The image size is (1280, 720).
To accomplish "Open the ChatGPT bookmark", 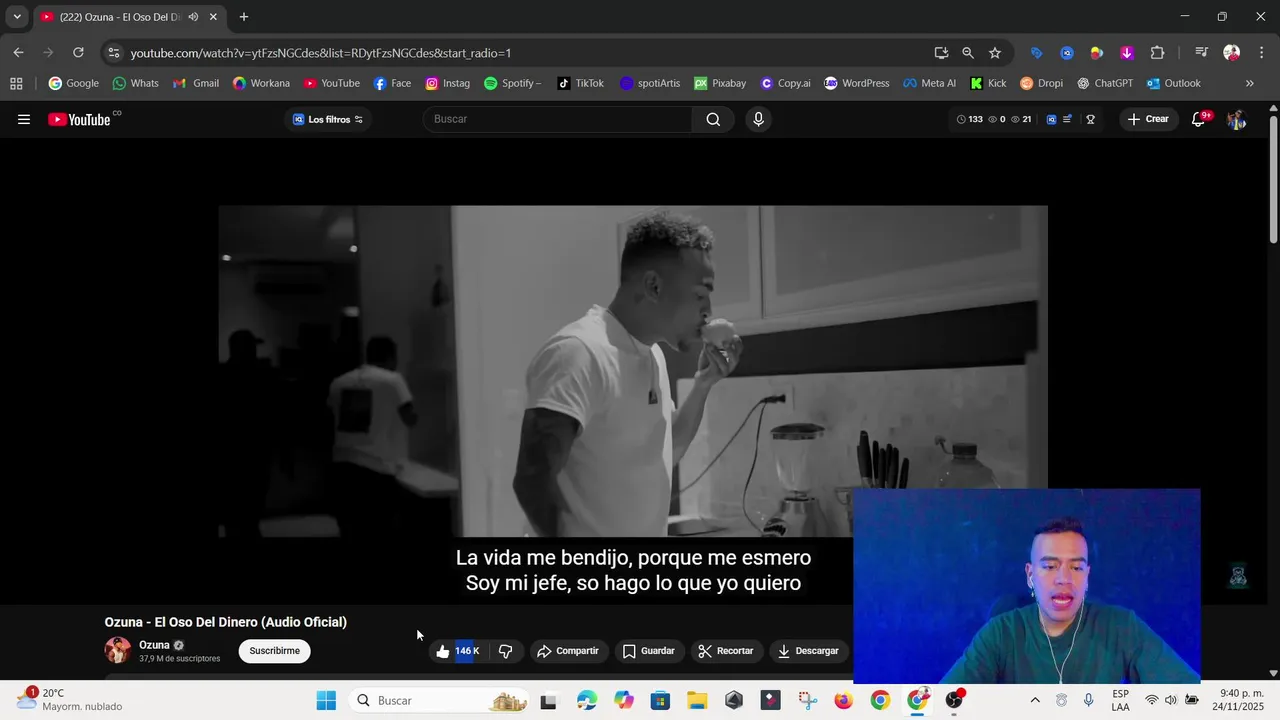I will pyautogui.click(x=1104, y=83).
